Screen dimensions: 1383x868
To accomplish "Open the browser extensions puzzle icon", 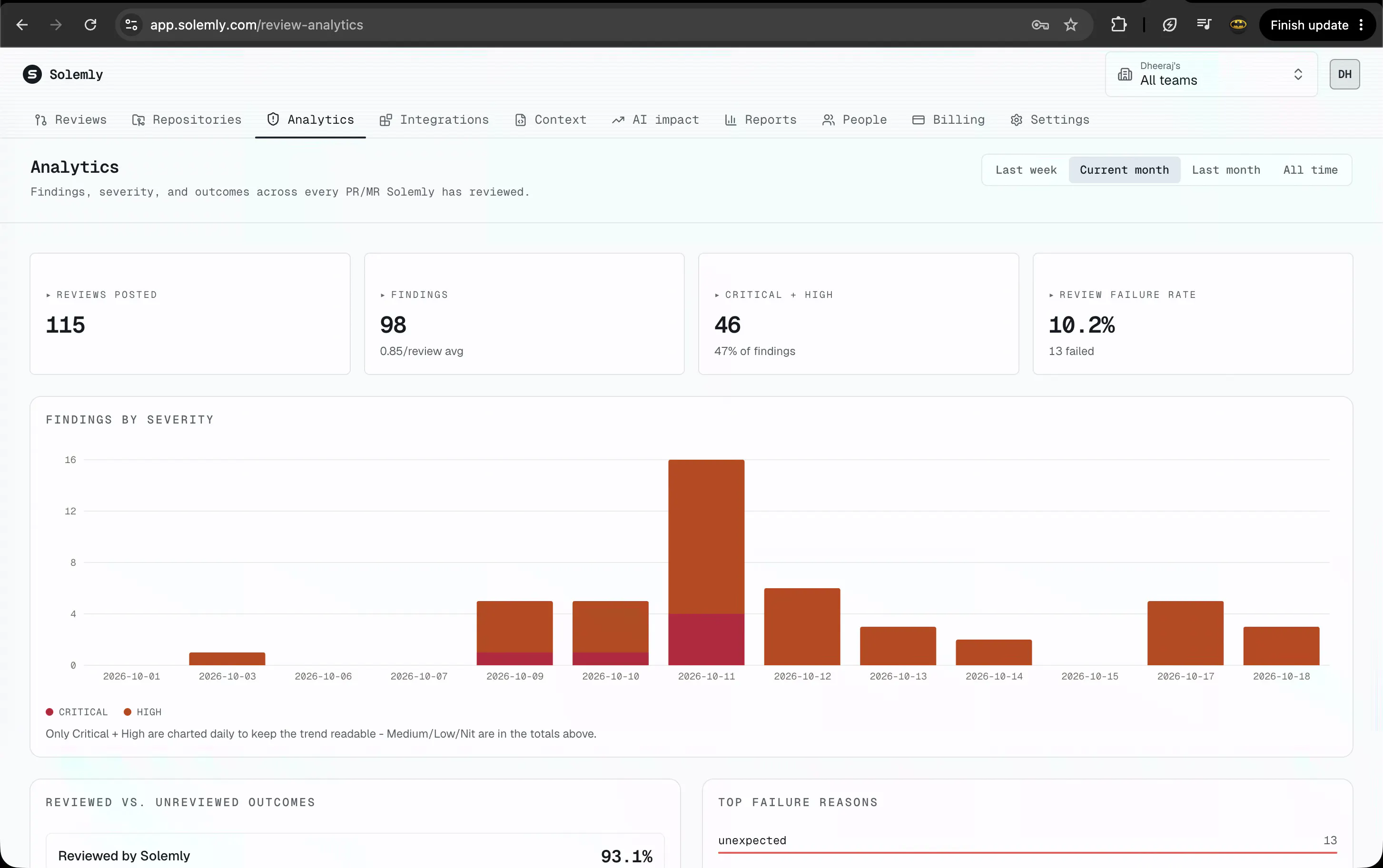I will pyautogui.click(x=1118, y=25).
